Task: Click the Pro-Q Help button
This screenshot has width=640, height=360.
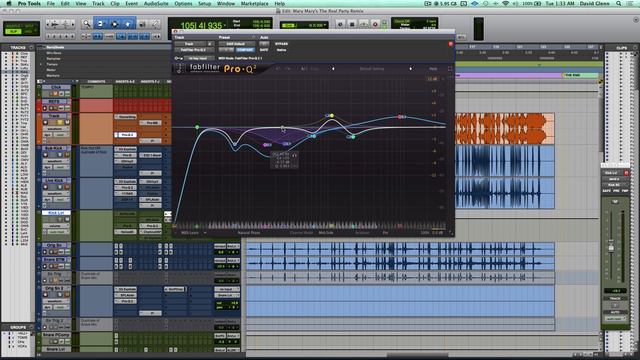Action: coord(433,69)
